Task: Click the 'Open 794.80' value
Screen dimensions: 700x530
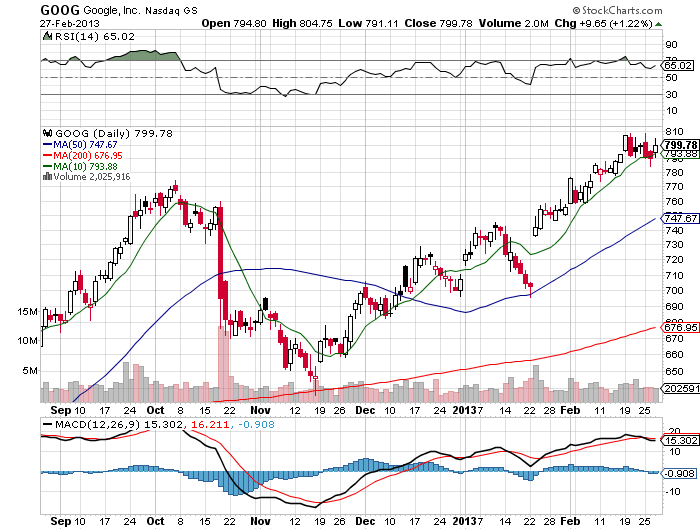Action: (x=234, y=24)
